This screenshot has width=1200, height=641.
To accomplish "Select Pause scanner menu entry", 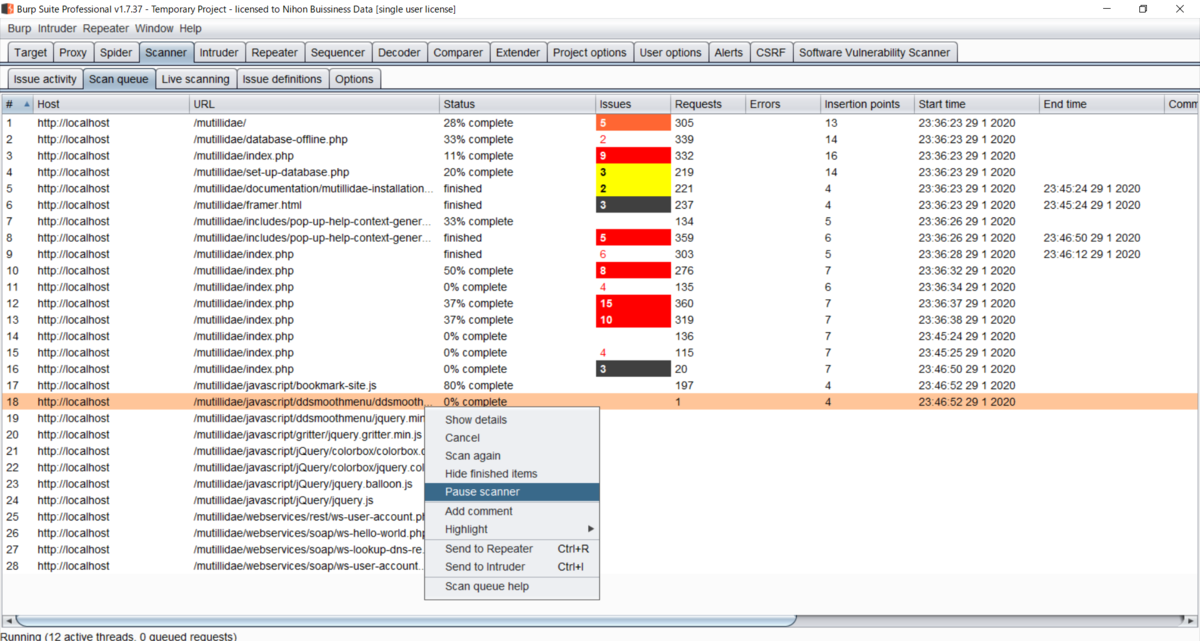I will coord(512,492).
